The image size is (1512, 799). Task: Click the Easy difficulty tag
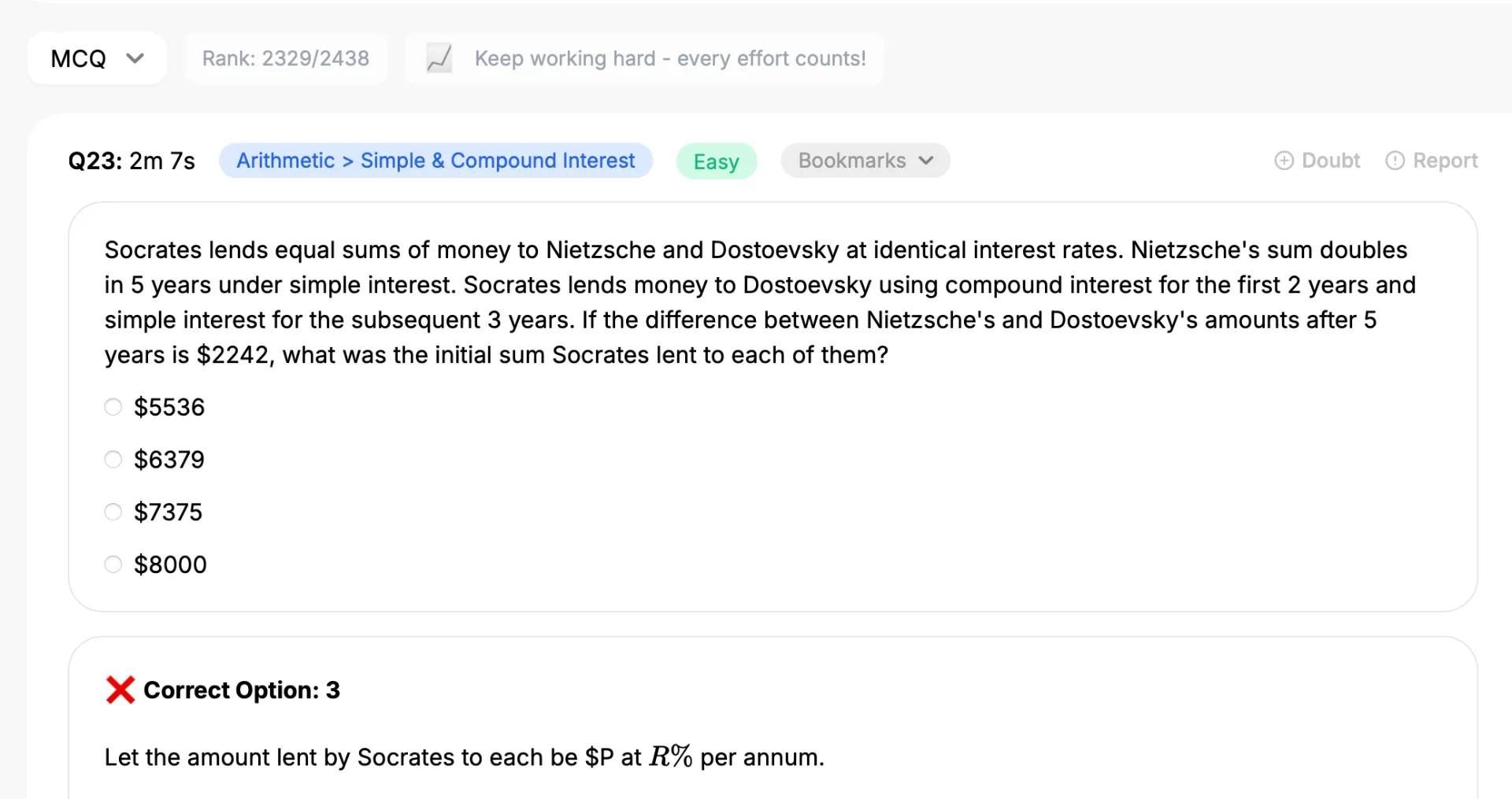click(x=717, y=161)
